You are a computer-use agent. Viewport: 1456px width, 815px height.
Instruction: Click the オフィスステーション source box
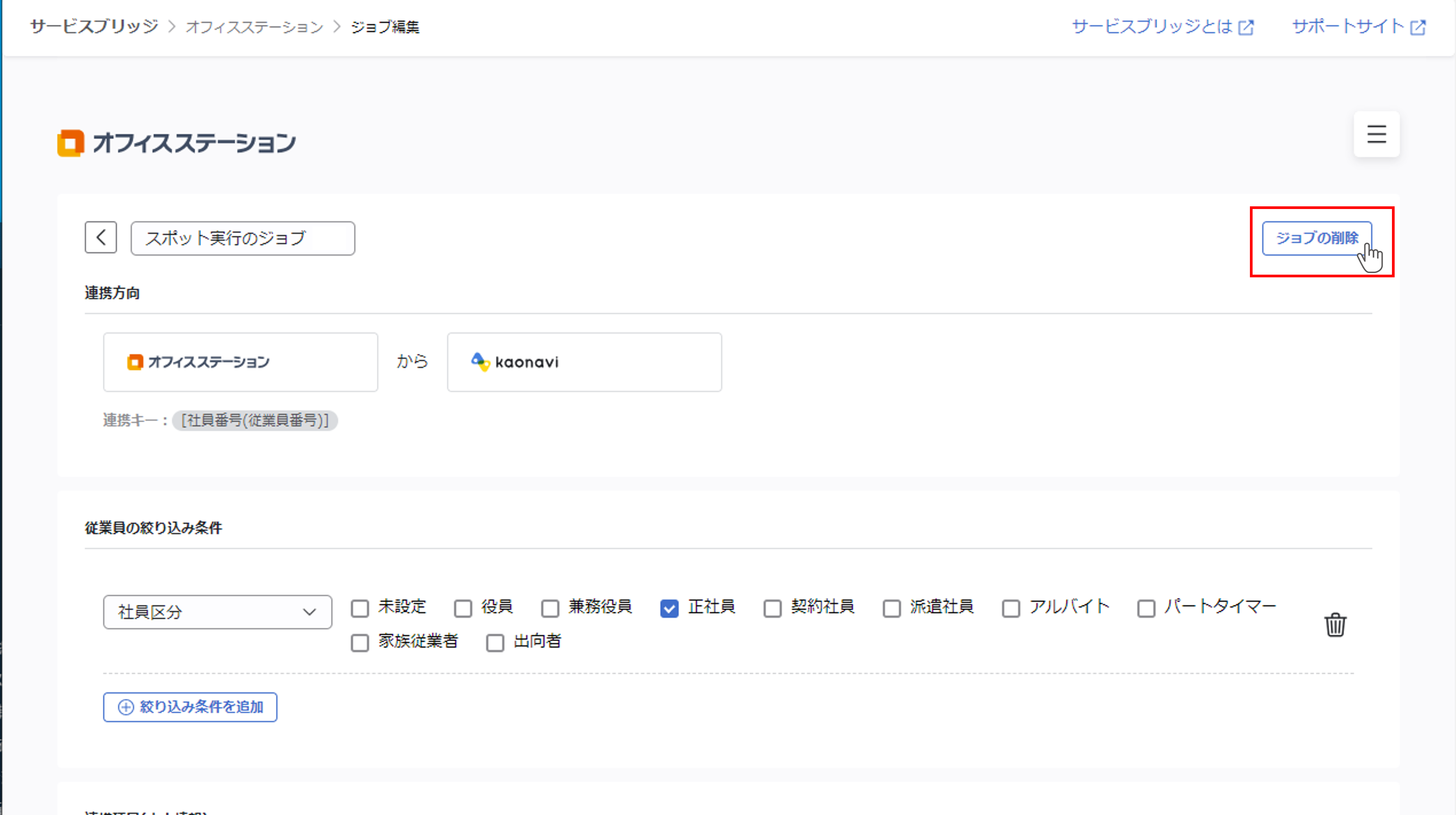click(240, 362)
